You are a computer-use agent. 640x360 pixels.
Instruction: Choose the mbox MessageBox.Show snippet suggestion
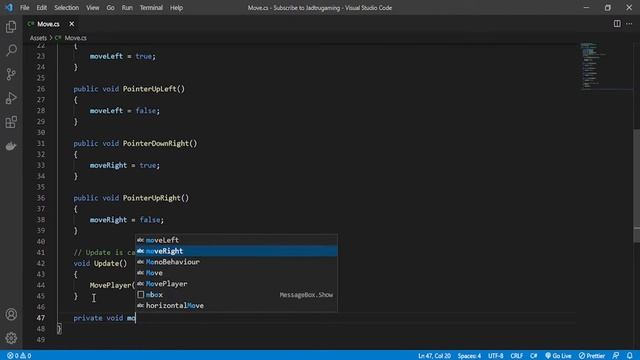tap(236, 295)
